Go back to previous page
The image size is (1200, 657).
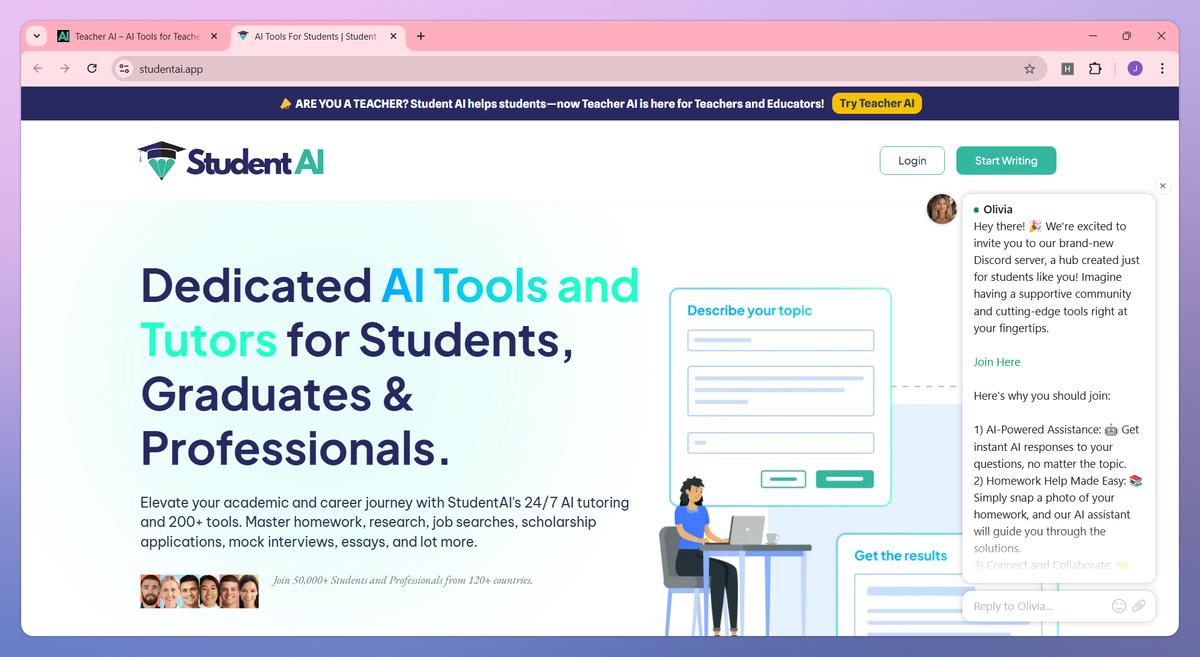38,69
